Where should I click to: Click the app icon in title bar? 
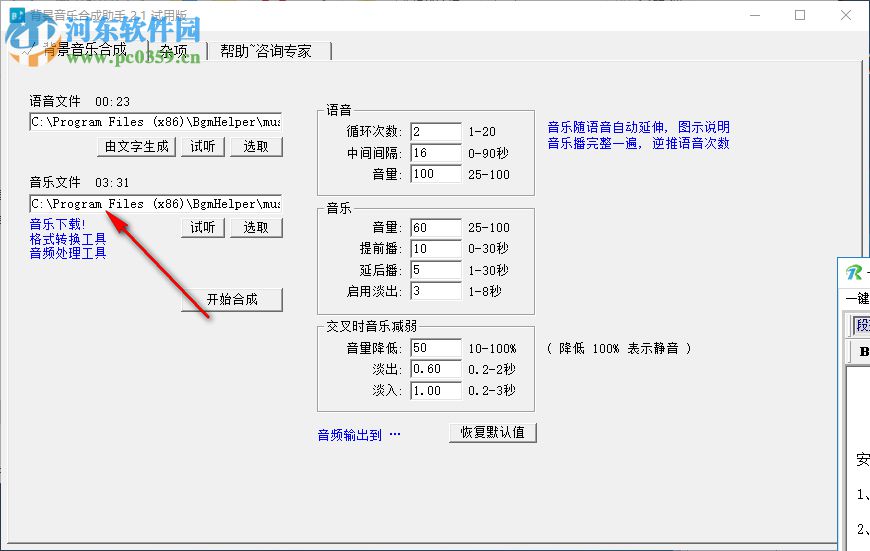[18, 14]
